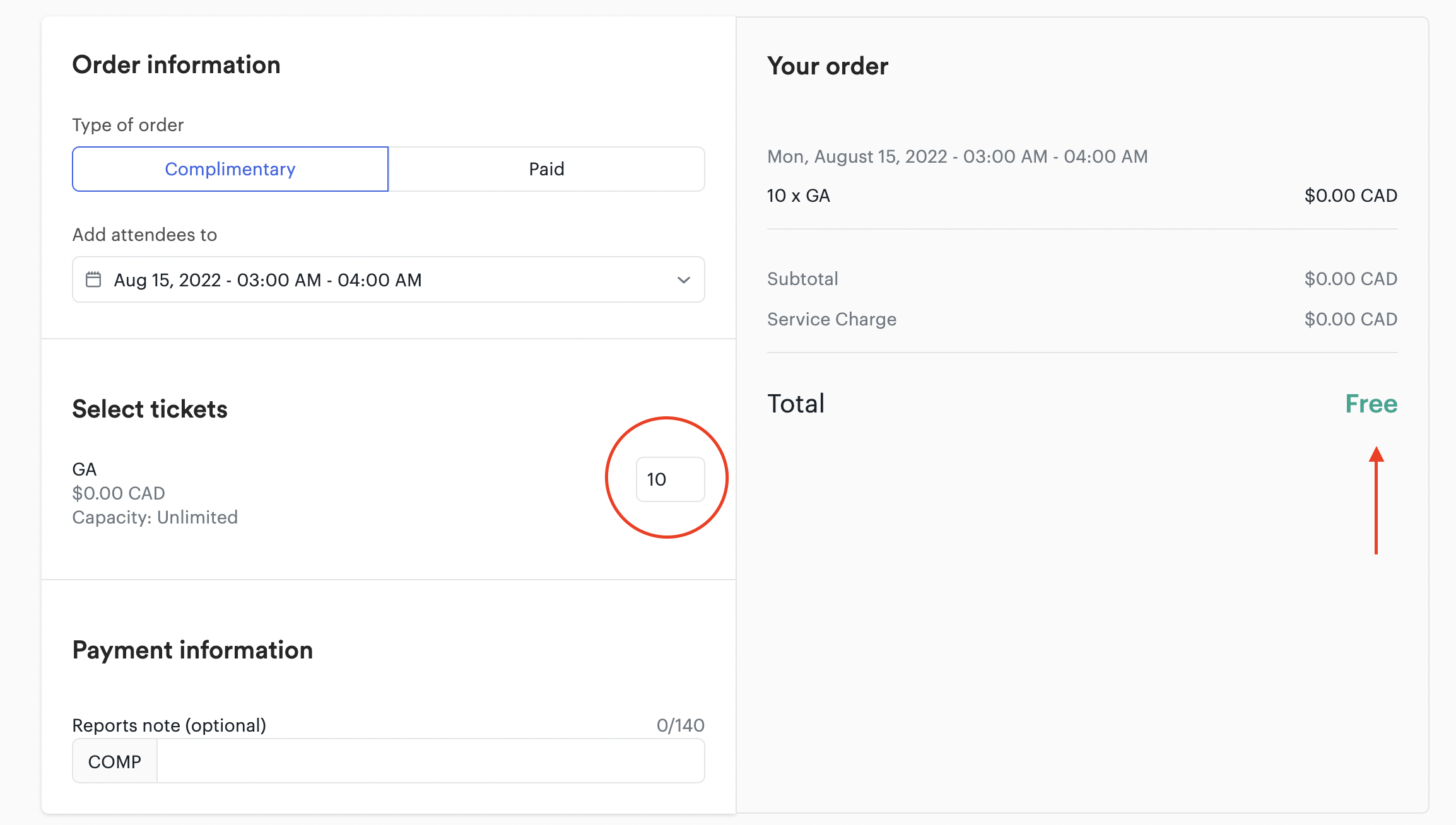Click the Select tickets heading

click(x=150, y=409)
